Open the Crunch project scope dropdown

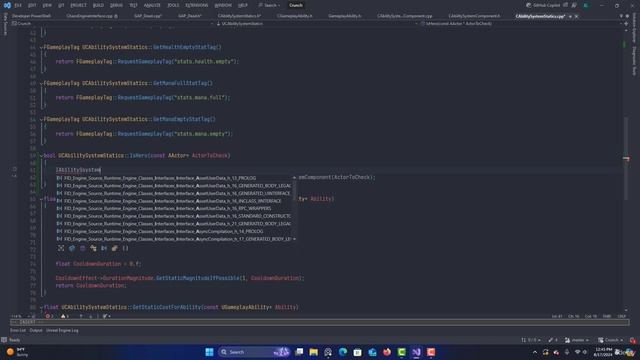(x=112, y=24)
